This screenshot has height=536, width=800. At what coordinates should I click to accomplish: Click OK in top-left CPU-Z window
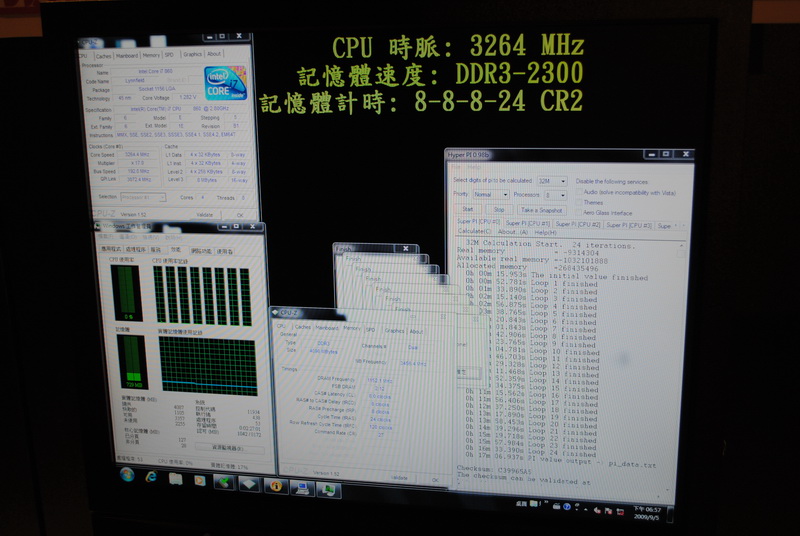240,215
